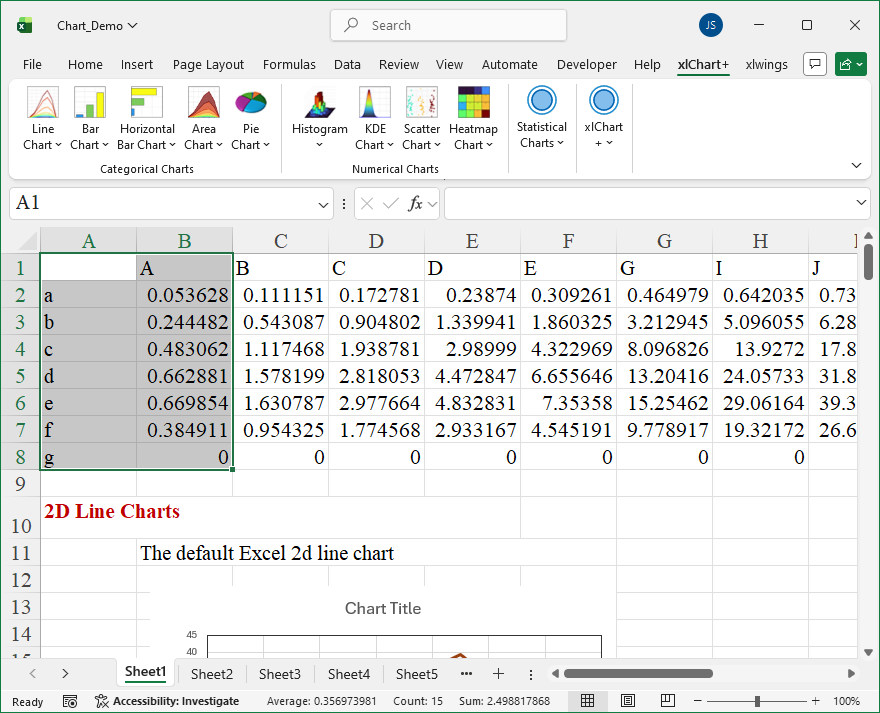Viewport: 880px width, 713px height.
Task: Click the Insert Function fx icon
Action: (x=415, y=203)
